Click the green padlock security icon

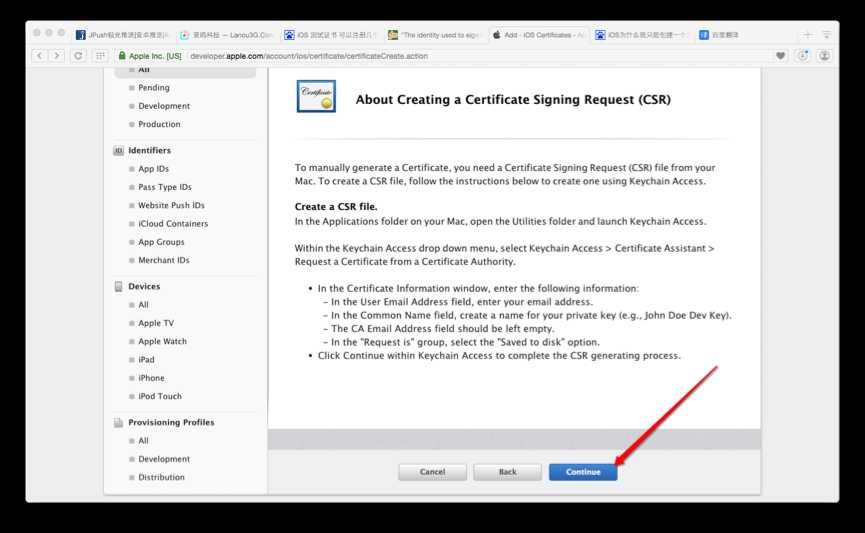click(x=122, y=56)
